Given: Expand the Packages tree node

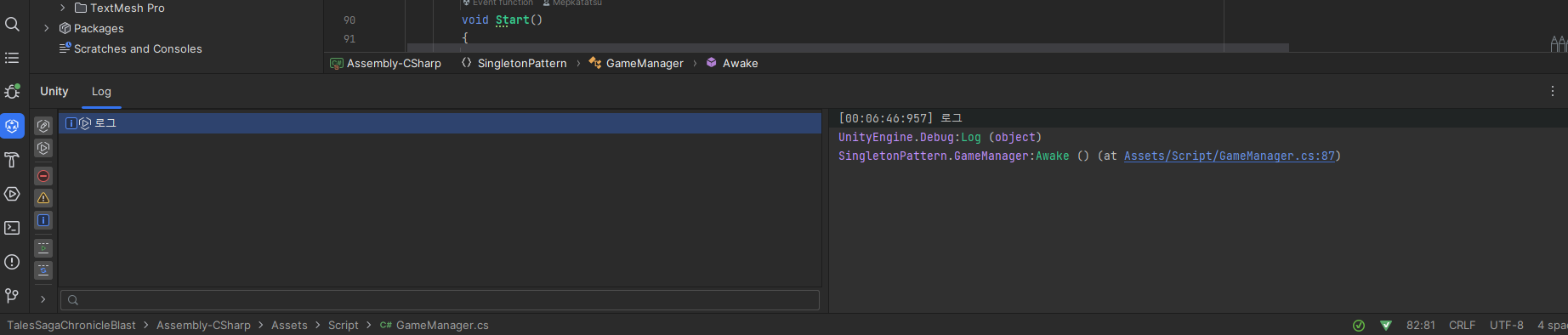Looking at the screenshot, I should pos(47,28).
